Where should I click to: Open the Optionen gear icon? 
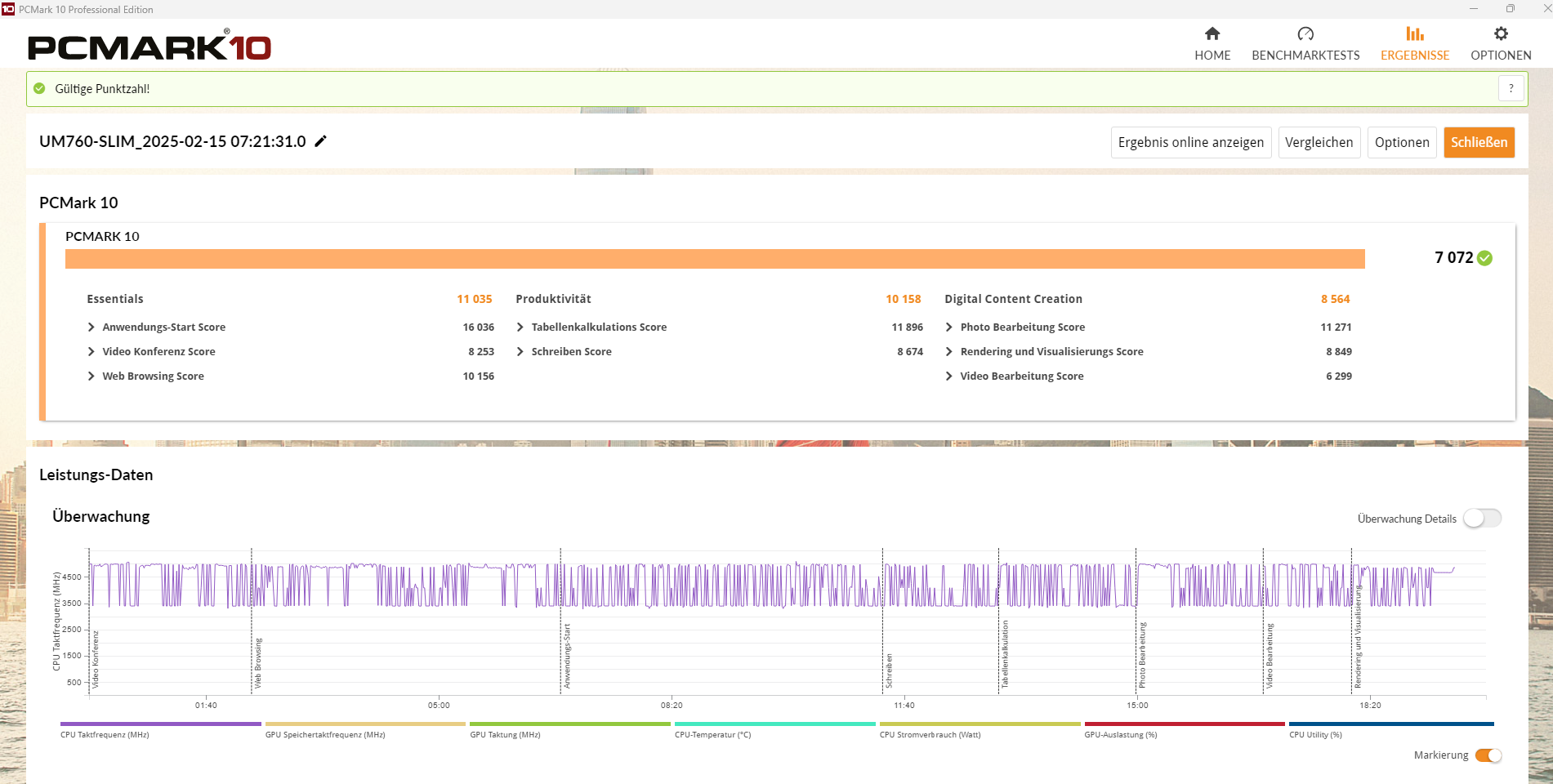click(x=1501, y=34)
